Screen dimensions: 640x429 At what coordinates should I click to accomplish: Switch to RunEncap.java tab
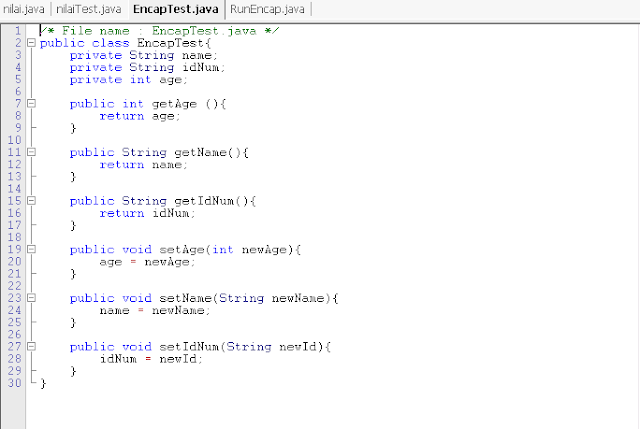click(267, 9)
